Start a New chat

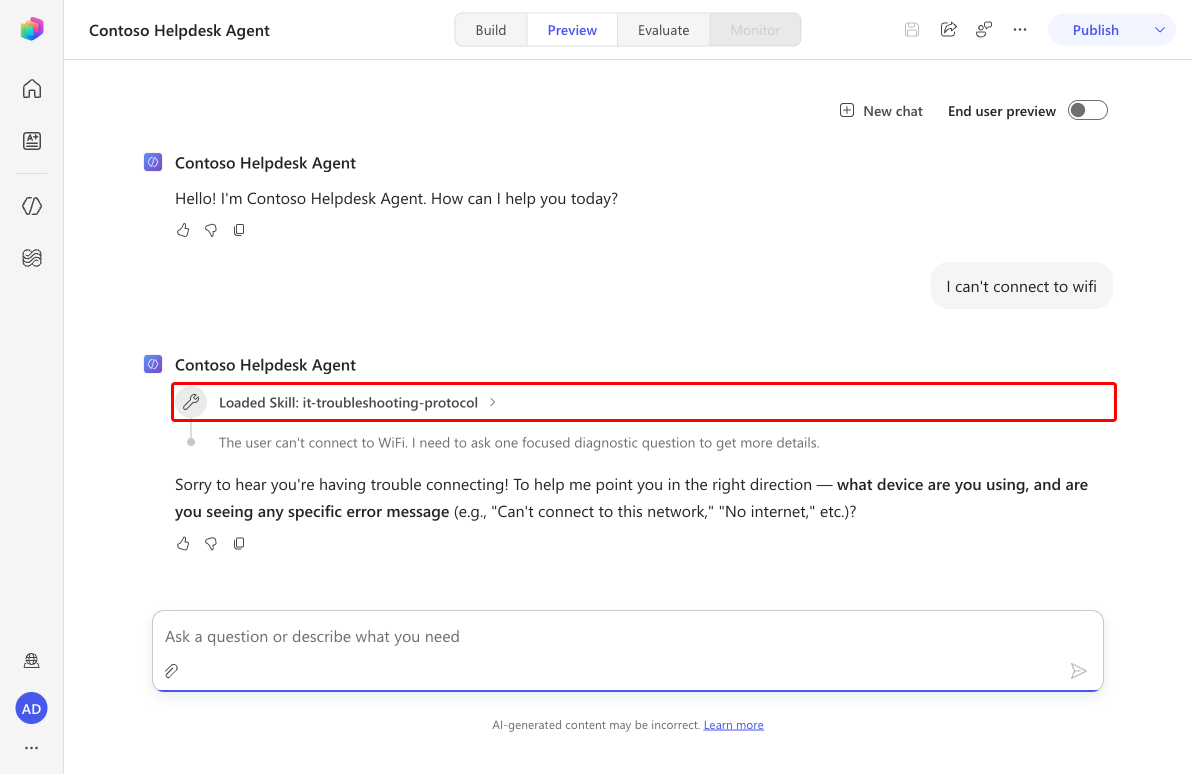(881, 111)
